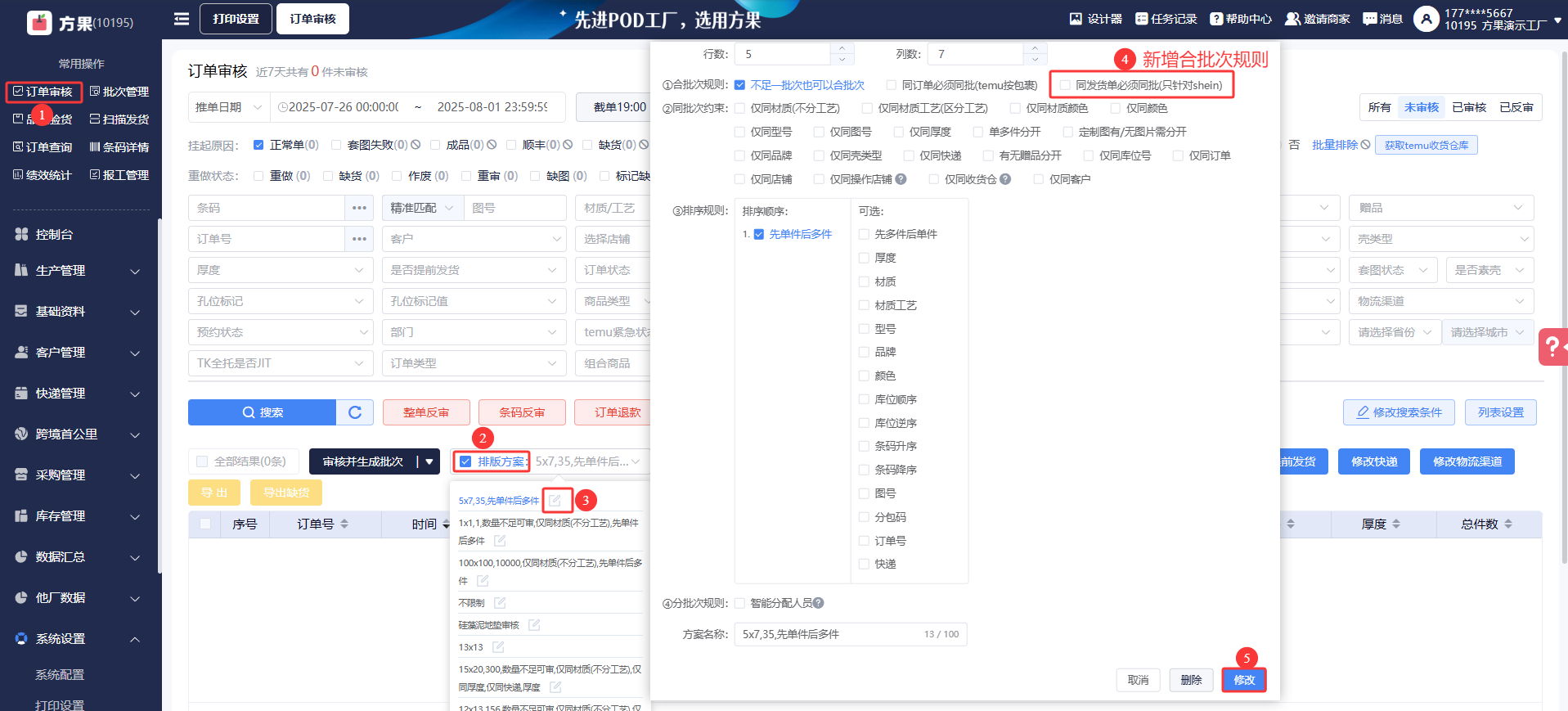Check the 仅同品牌 constraint
This screenshot has width=1568, height=711.
(x=739, y=155)
